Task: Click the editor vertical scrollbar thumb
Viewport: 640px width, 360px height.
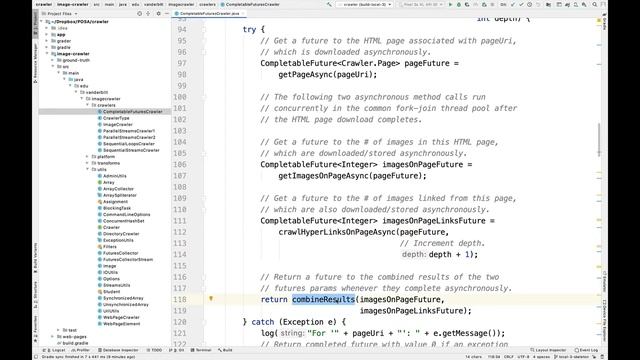Action: pyautogui.click(x=599, y=140)
